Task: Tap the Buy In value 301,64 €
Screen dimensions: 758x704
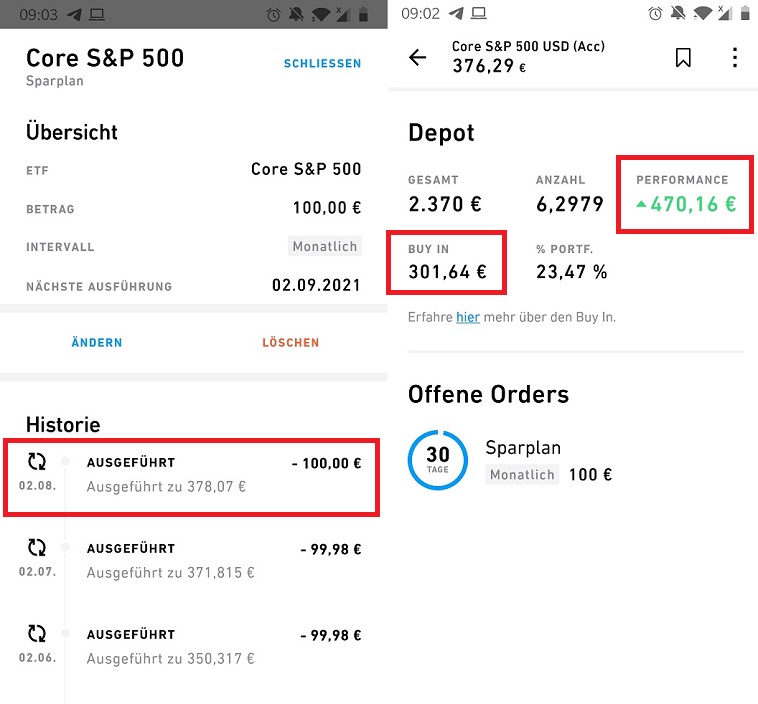Action: (x=447, y=272)
